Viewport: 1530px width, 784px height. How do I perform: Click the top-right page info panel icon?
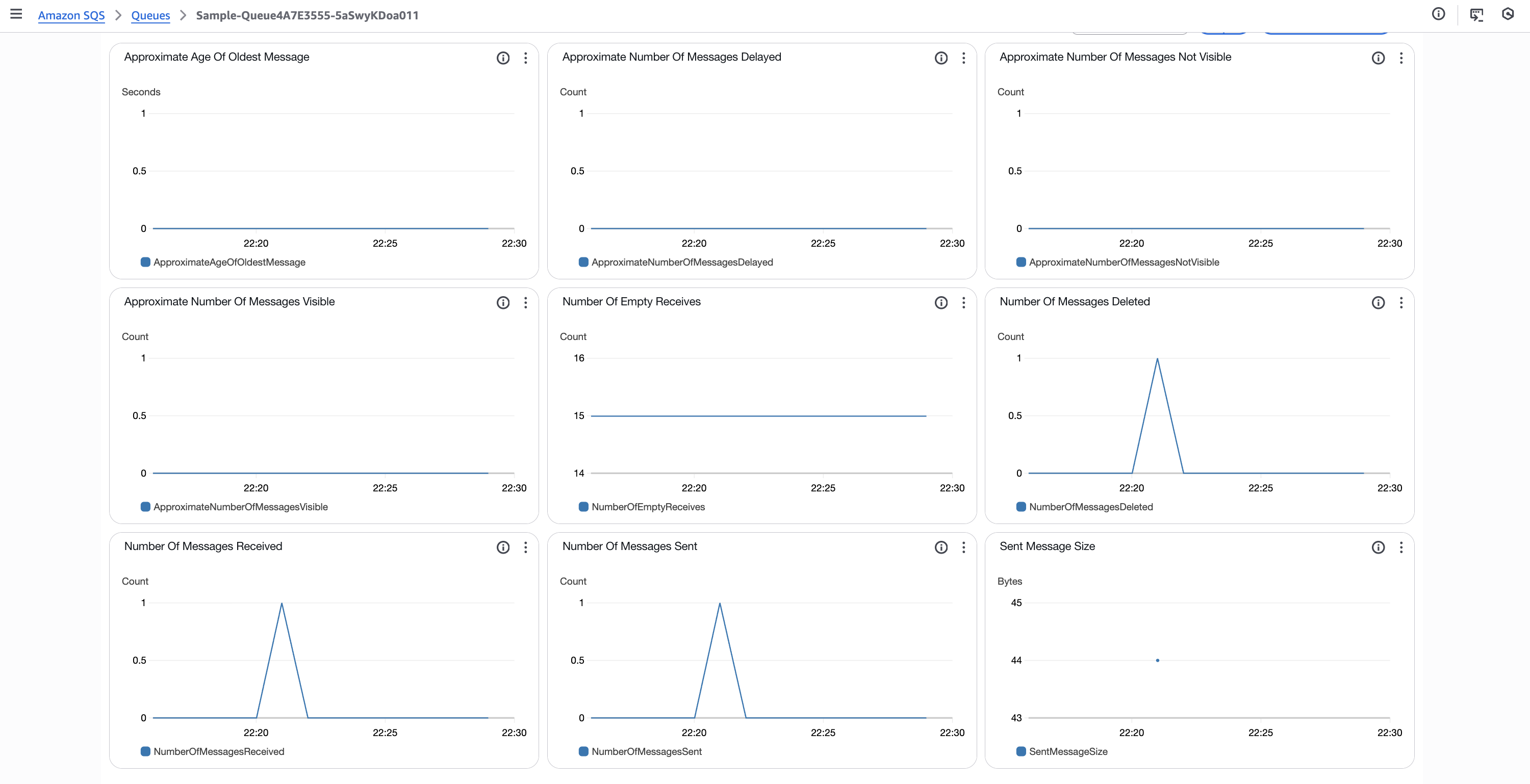[x=1438, y=14]
